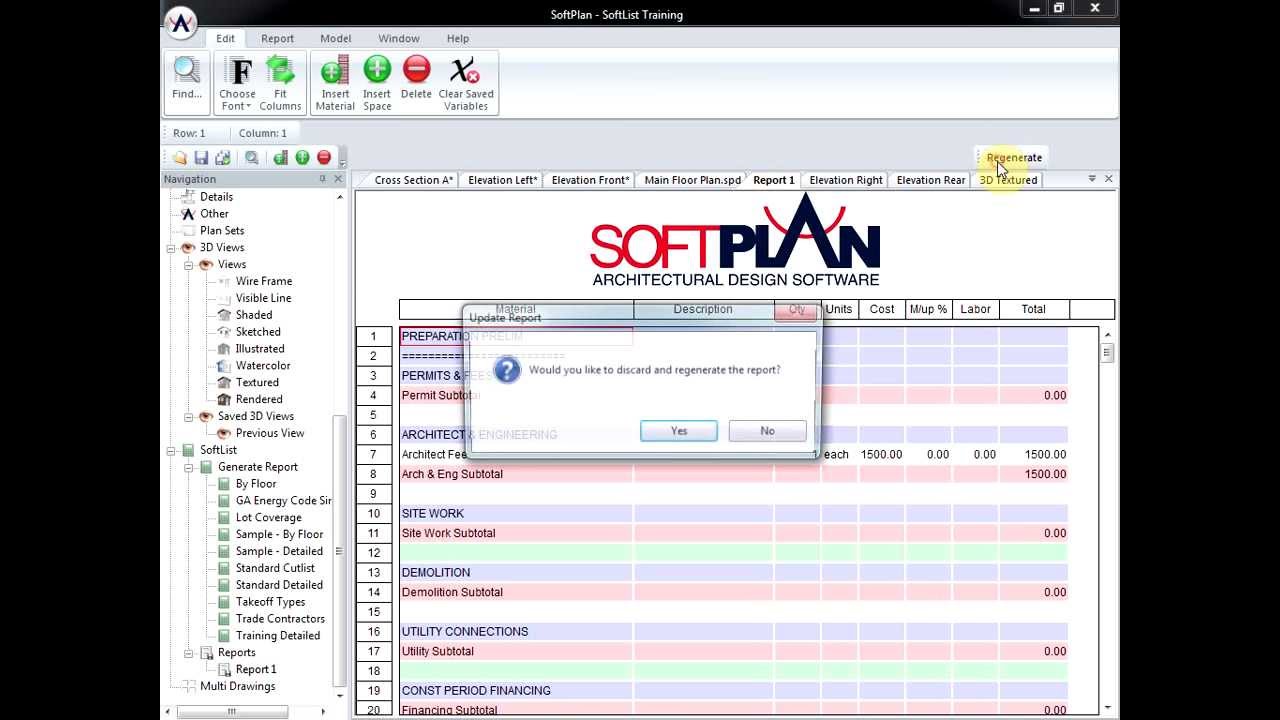
Task: Close the active document tab
Action: (x=1108, y=179)
